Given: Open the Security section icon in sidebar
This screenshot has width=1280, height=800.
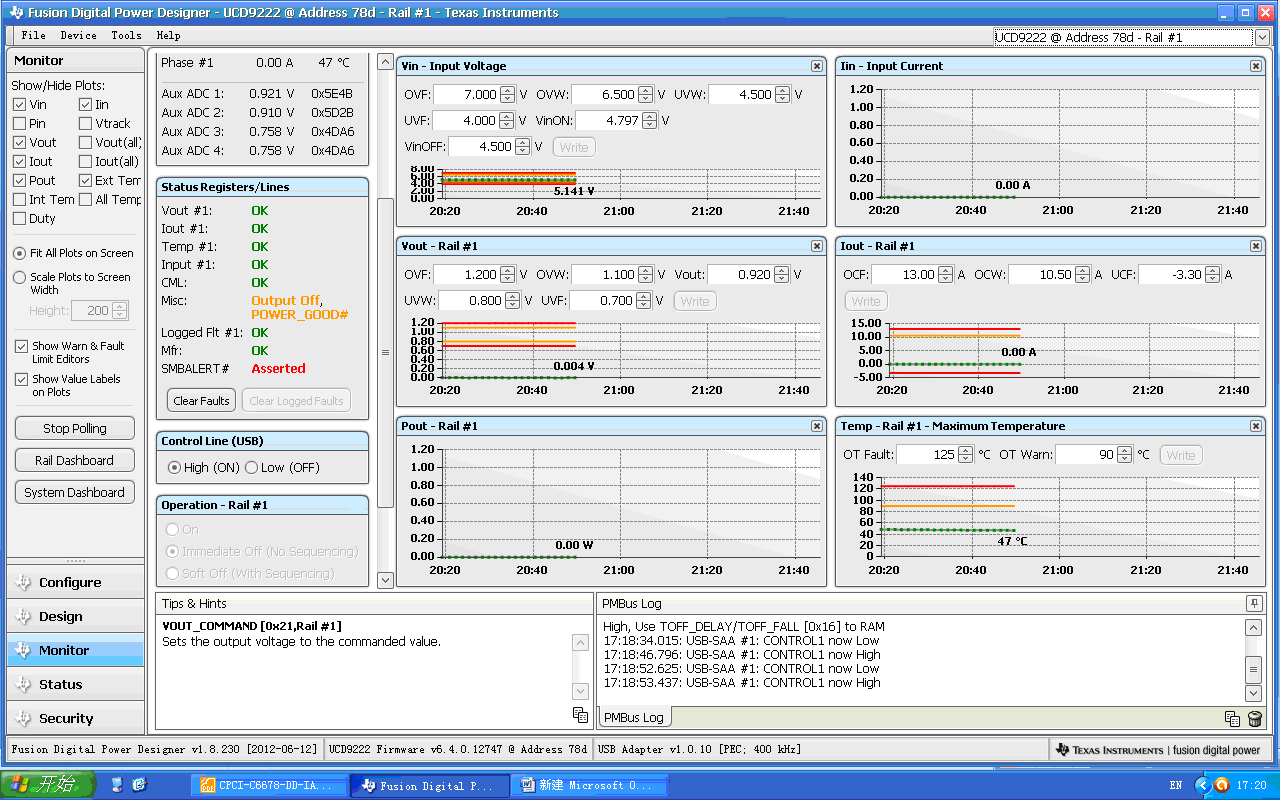Looking at the screenshot, I should coord(23,718).
